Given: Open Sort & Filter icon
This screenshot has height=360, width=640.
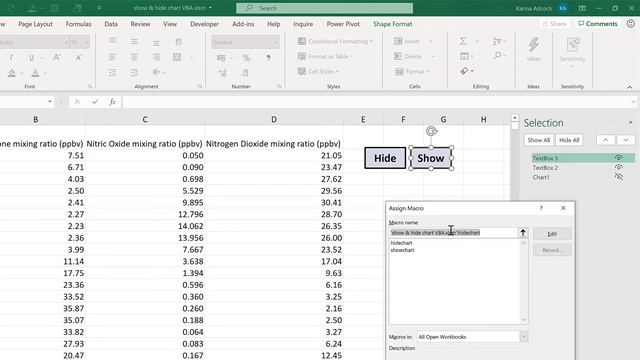Looking at the screenshot, I should (497, 41).
